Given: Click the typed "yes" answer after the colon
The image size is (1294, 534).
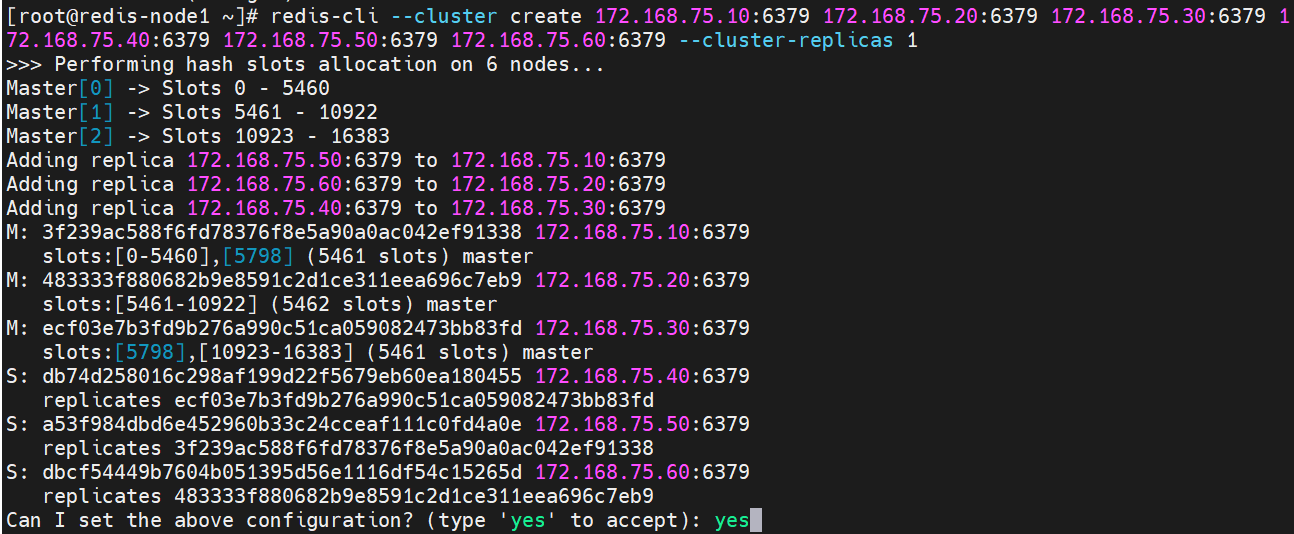Looking at the screenshot, I should pos(732,520).
